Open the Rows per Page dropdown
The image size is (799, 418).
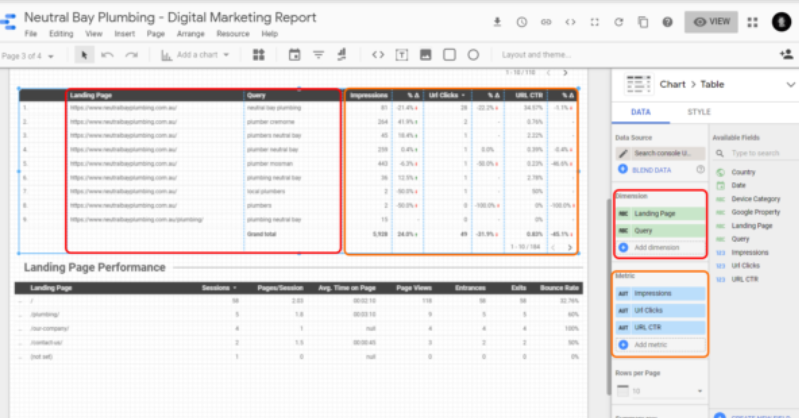coord(660,391)
